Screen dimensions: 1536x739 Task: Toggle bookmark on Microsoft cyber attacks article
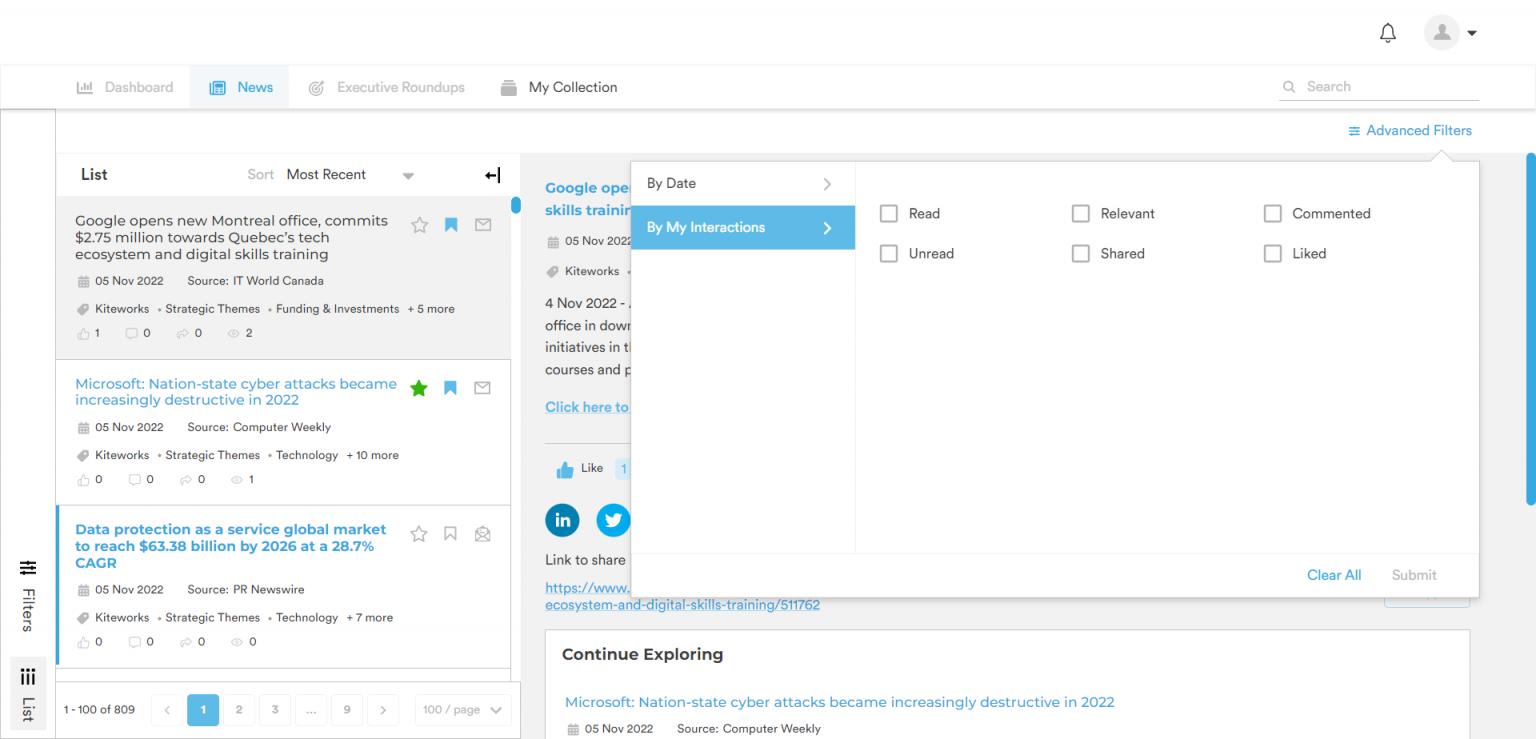coord(450,388)
